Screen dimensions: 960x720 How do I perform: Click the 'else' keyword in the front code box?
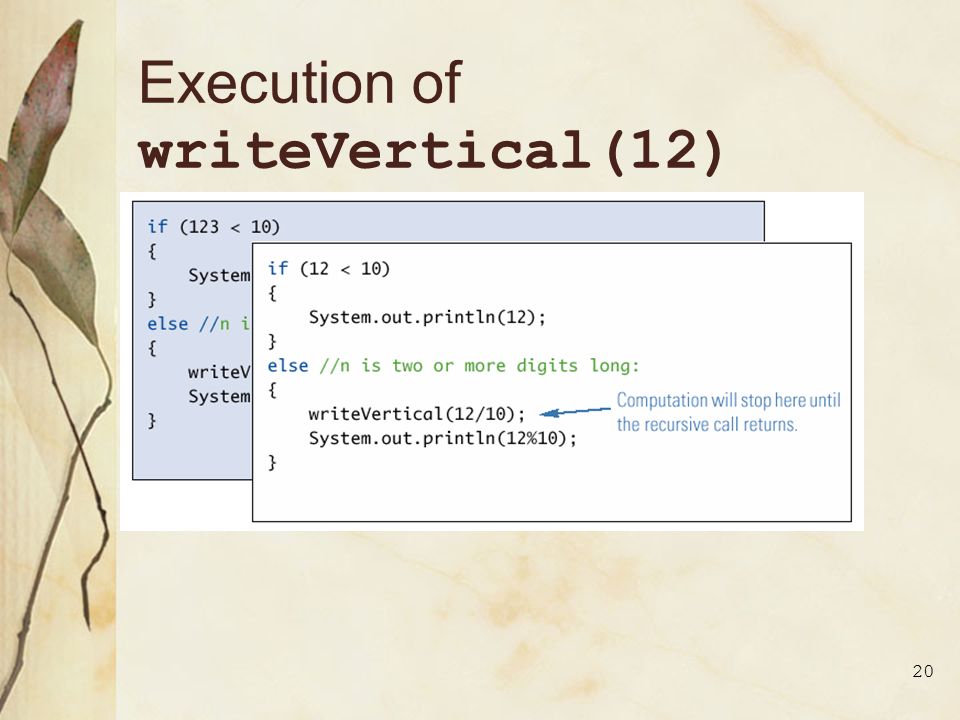pyautogui.click(x=288, y=366)
